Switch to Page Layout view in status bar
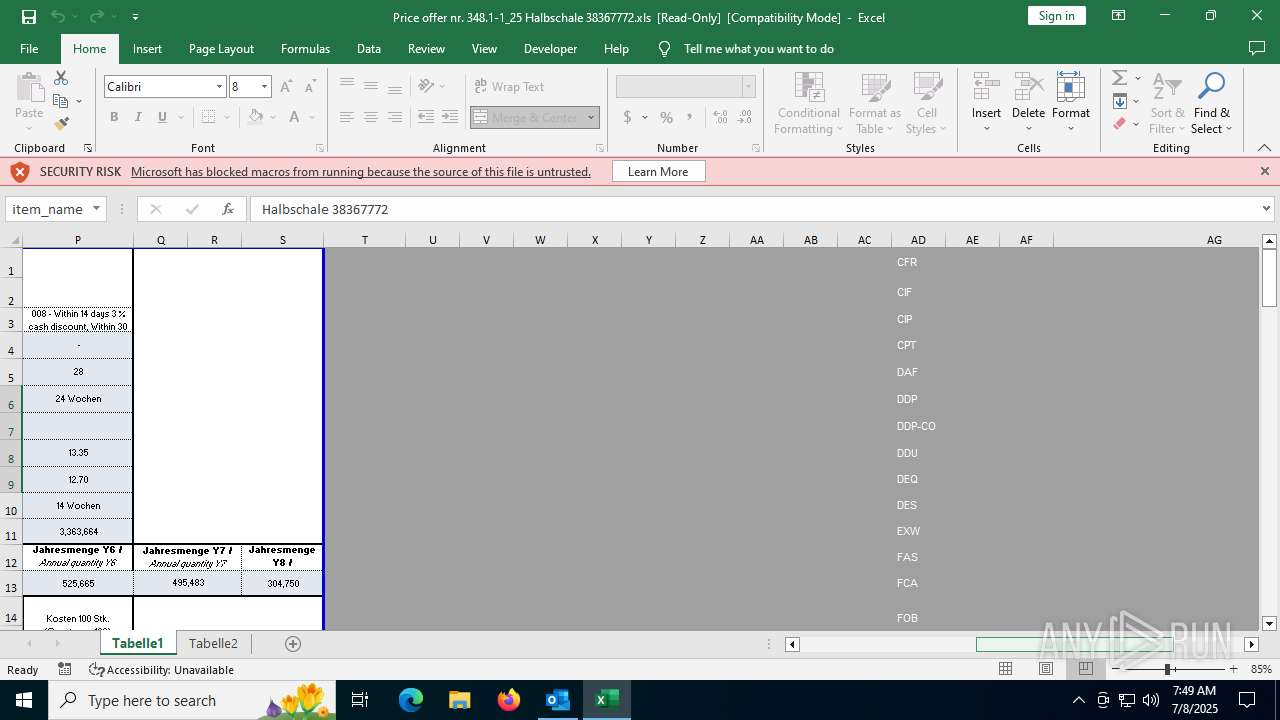 pyautogui.click(x=1046, y=669)
